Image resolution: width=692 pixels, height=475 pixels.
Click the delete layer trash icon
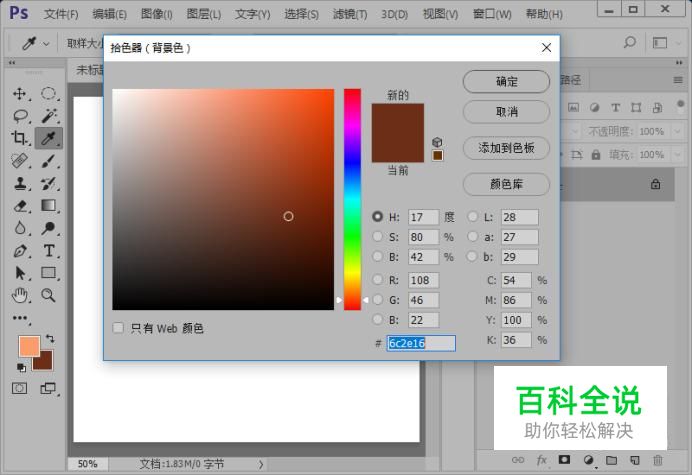[x=658, y=460]
